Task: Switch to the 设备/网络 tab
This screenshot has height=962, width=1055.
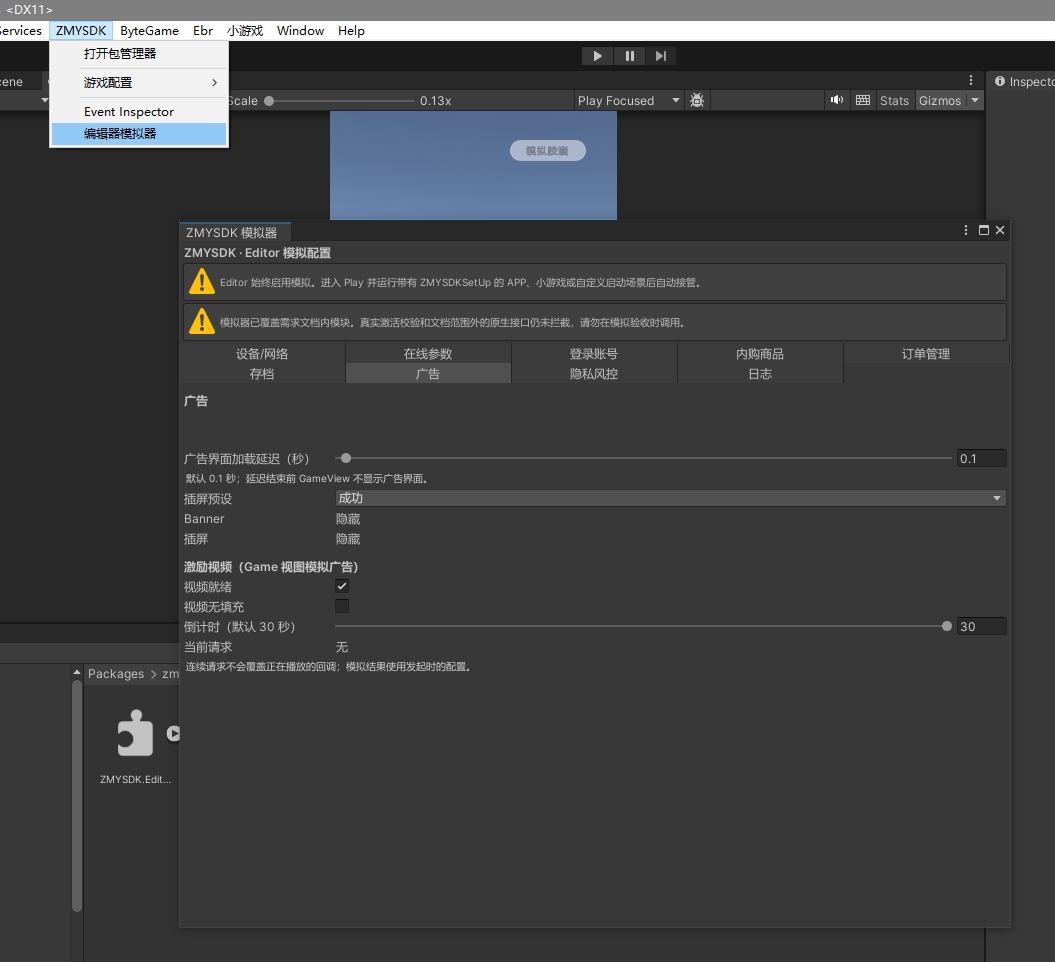Action: (262, 354)
